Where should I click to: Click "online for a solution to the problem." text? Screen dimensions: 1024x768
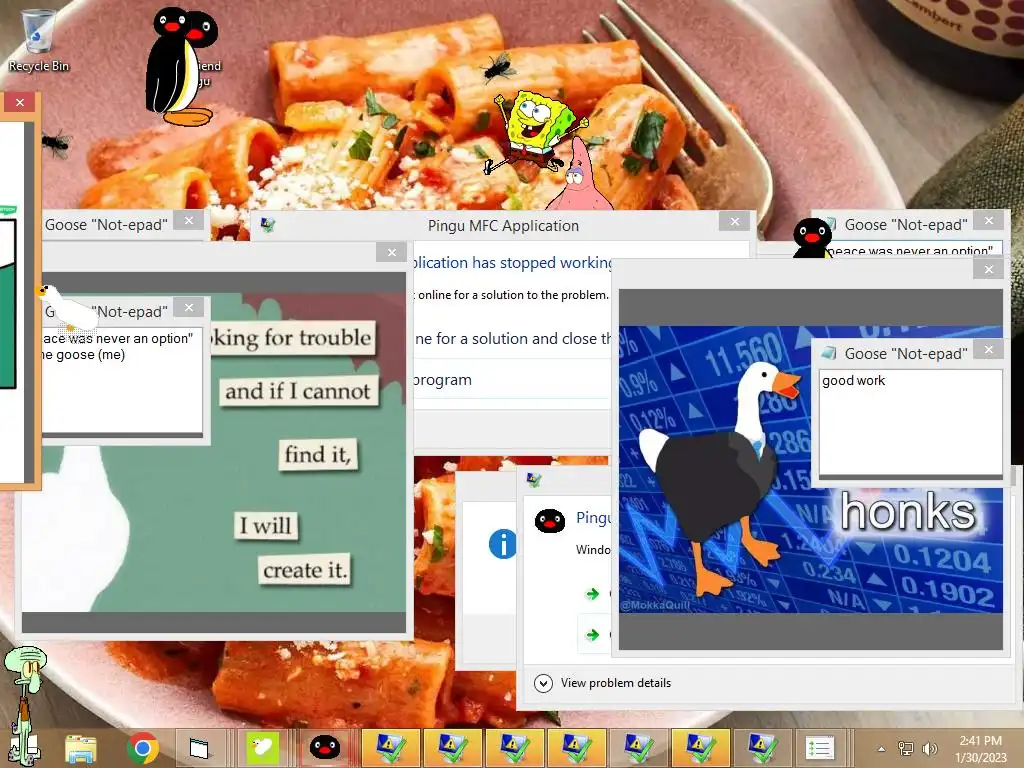click(x=513, y=295)
